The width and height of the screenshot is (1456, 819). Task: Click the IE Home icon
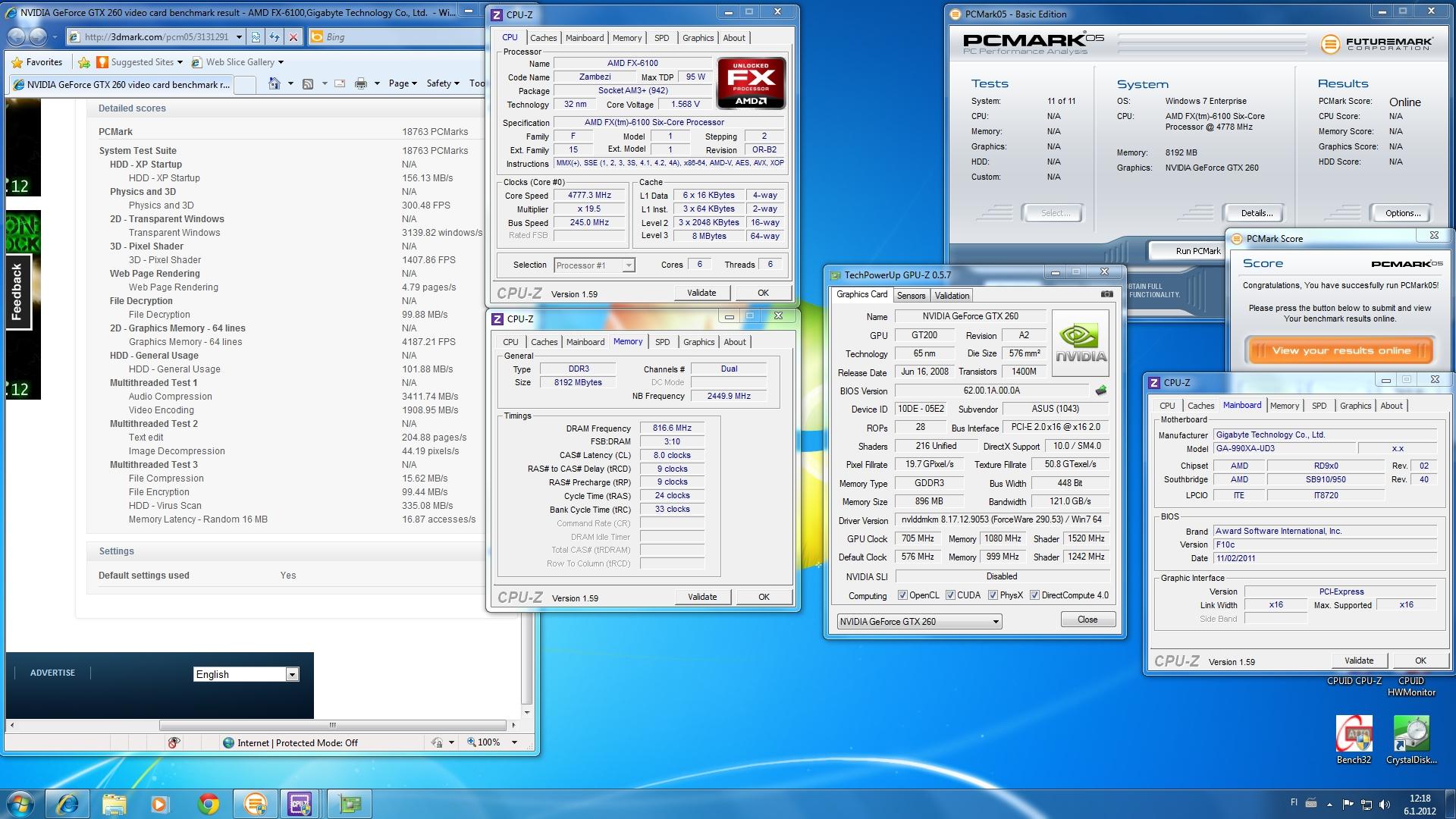[275, 83]
